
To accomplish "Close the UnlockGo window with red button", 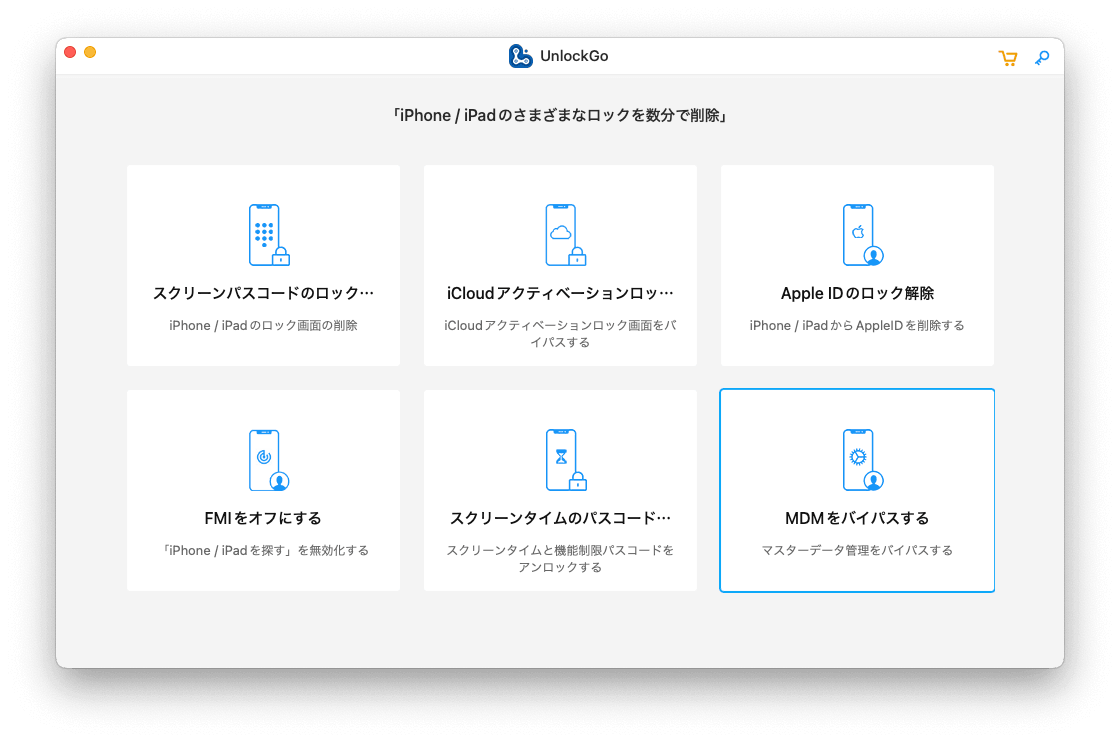I will 70,52.
